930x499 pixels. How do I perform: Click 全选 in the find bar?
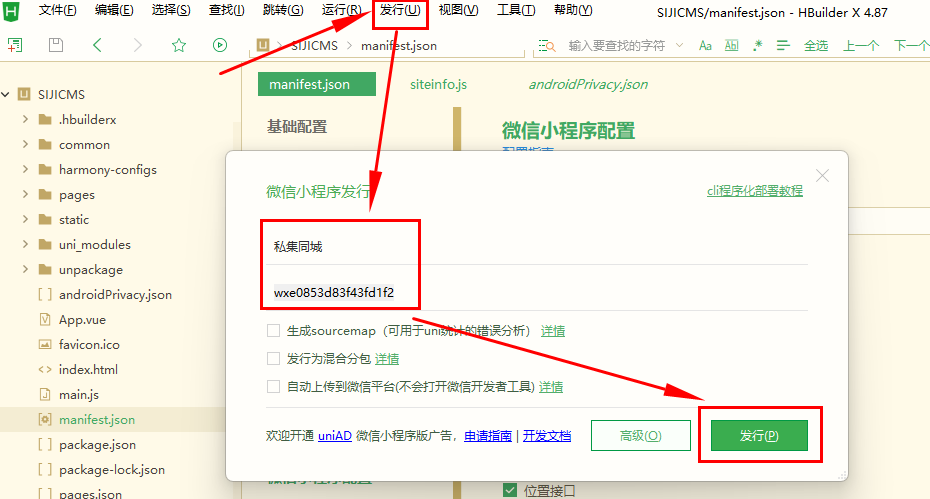click(x=816, y=46)
